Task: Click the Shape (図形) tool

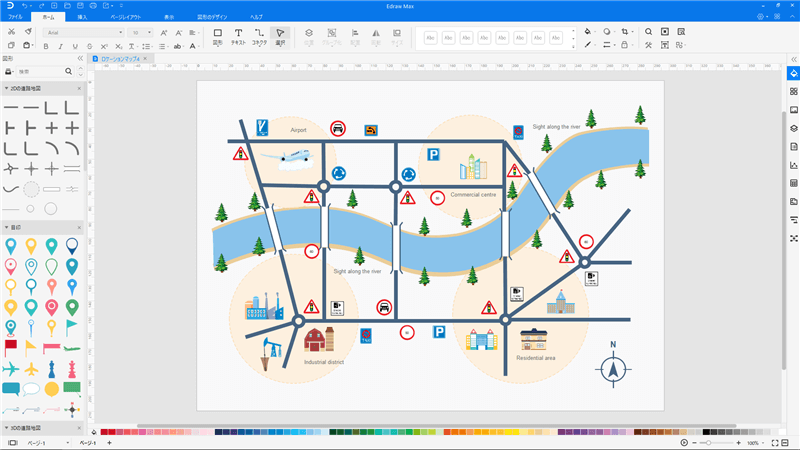Action: click(x=217, y=37)
